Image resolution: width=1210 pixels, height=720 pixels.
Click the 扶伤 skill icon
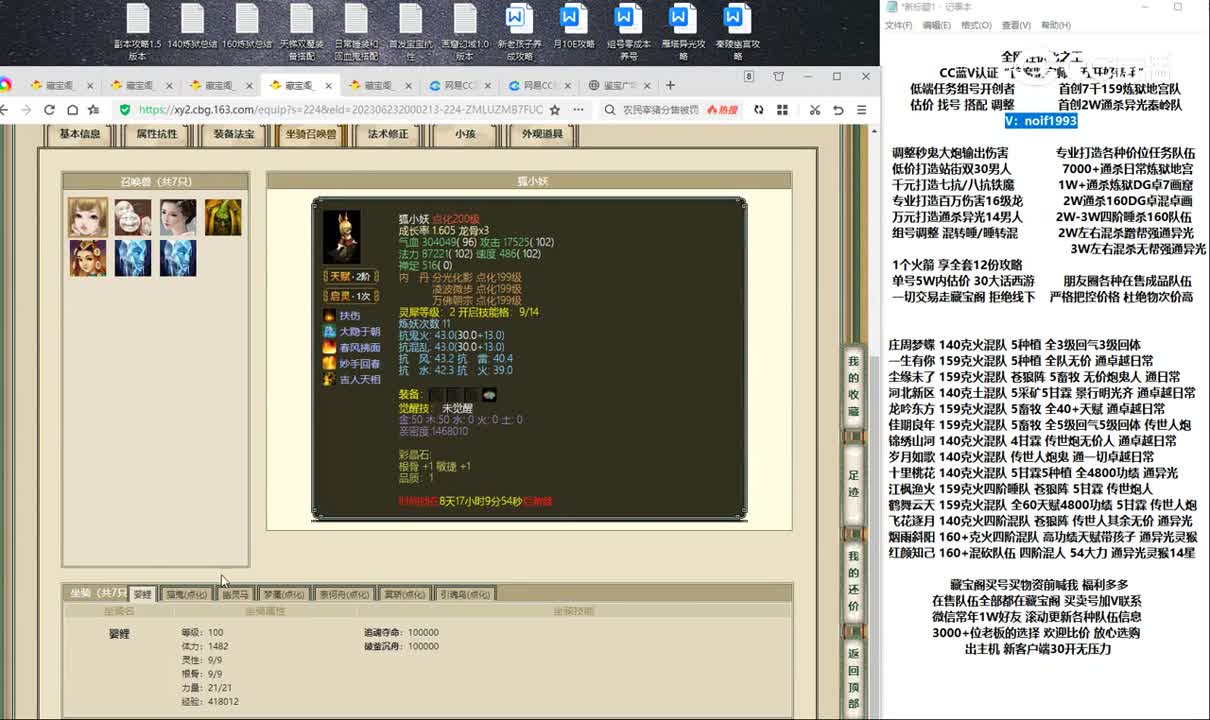click(x=329, y=315)
